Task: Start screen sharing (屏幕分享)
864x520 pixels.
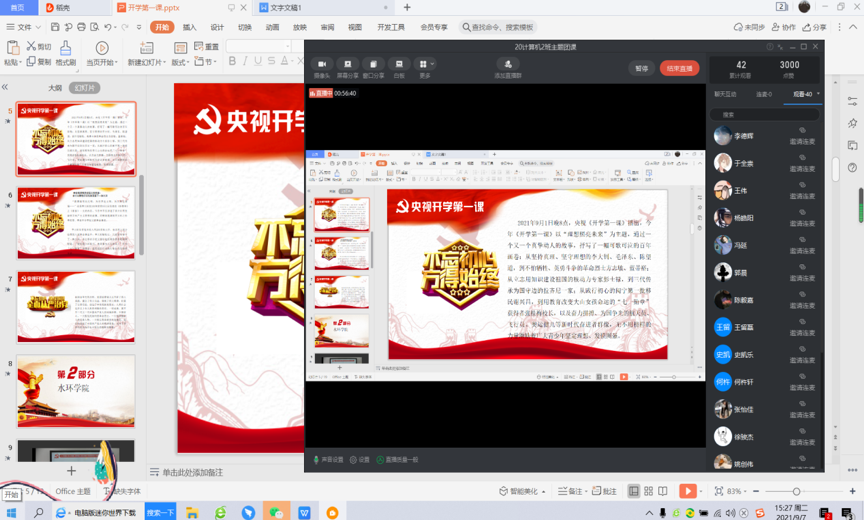Action: pos(348,67)
